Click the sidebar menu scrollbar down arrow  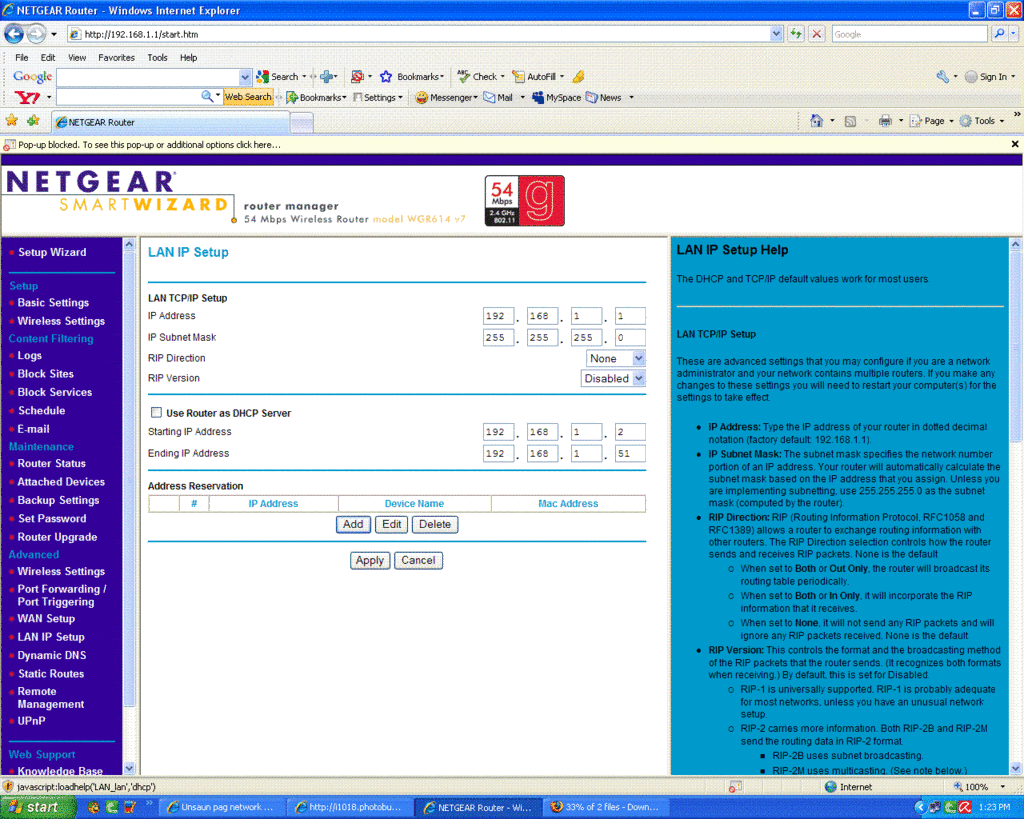pos(129,768)
